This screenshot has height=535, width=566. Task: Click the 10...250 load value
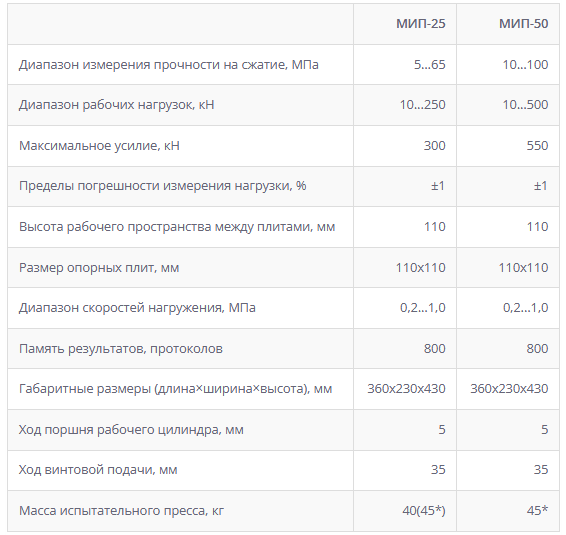pos(422,105)
